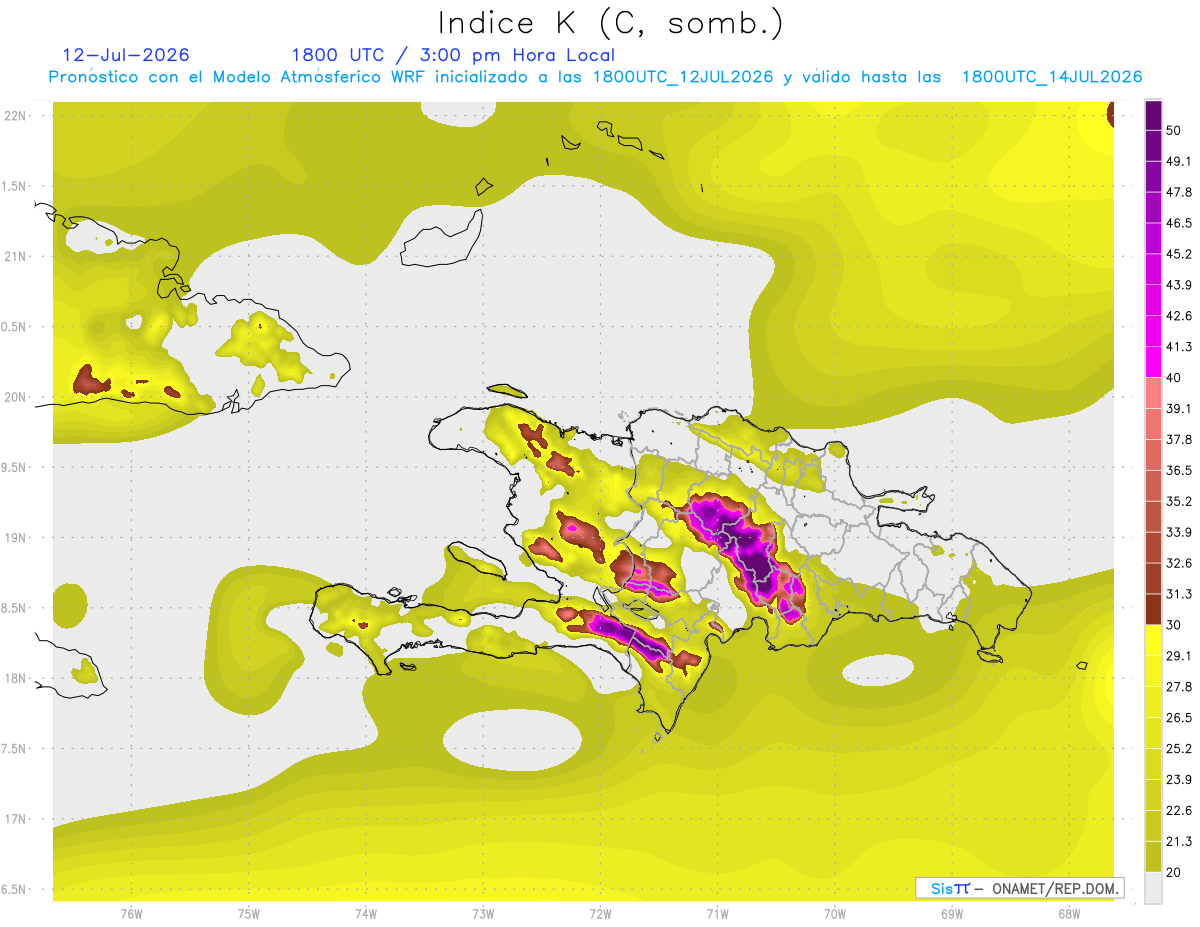Click the 12-Jul-2026 date label
The height and width of the screenshot is (927, 1200).
point(125,55)
